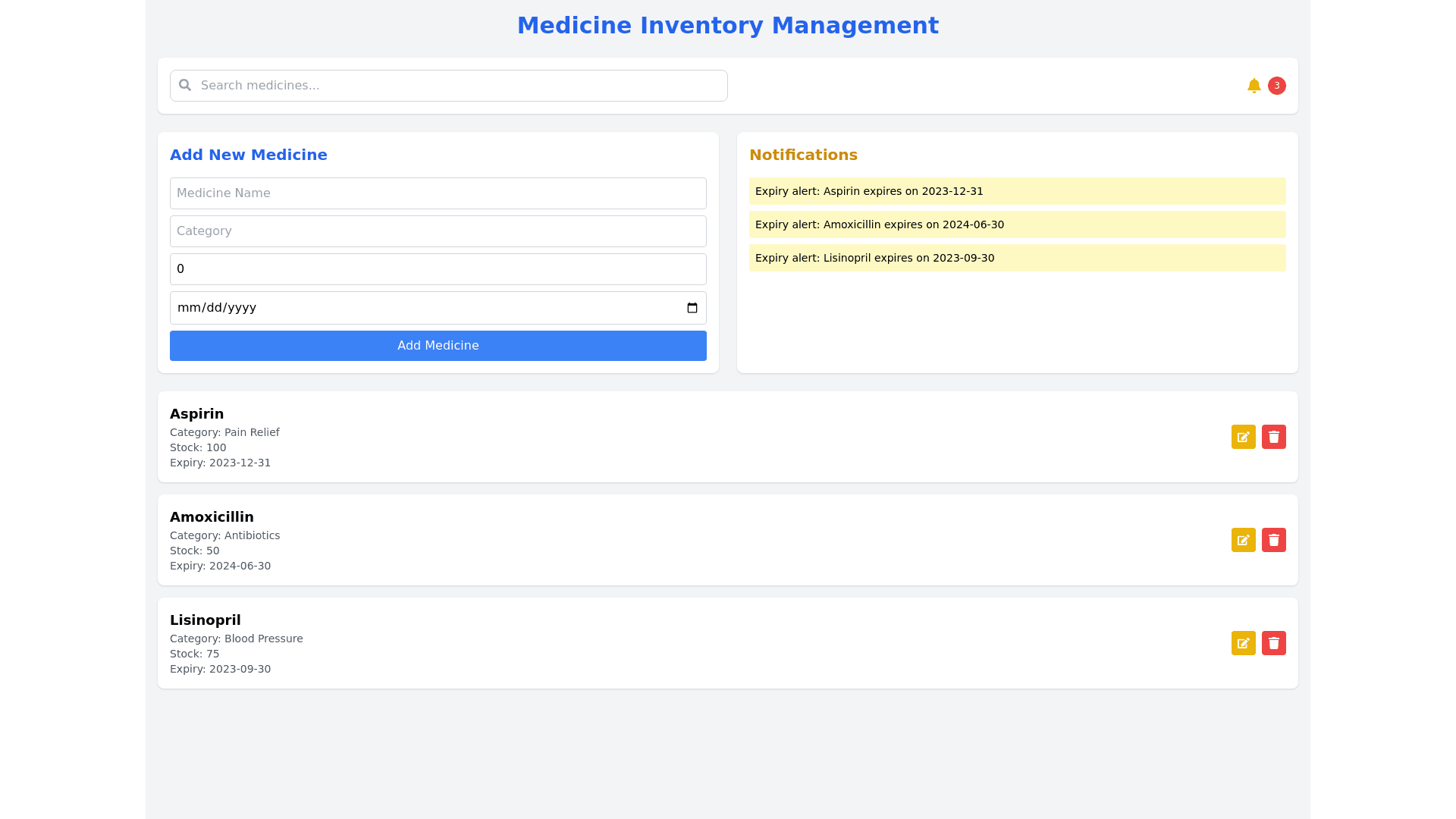Click the Add Medicine button
The image size is (1456, 819).
[438, 346]
